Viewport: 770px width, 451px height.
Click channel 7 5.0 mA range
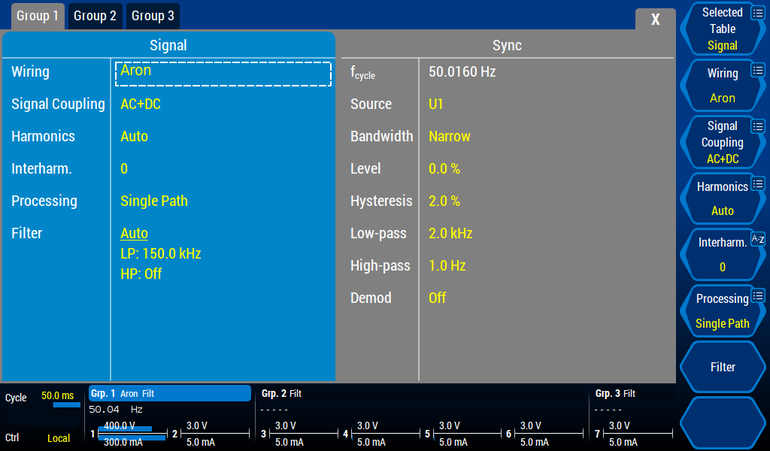click(x=623, y=442)
